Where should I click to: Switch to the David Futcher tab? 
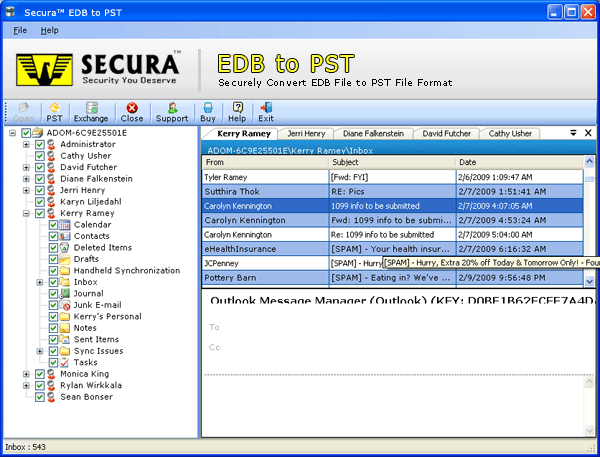pos(447,134)
